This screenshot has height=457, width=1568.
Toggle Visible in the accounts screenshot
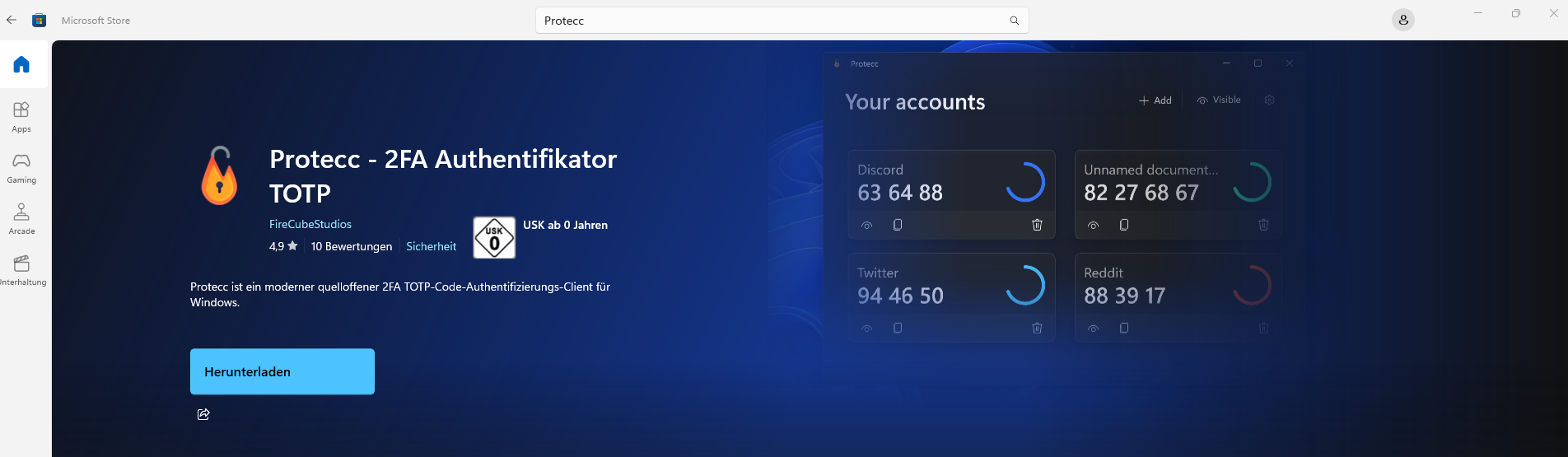(x=1219, y=100)
